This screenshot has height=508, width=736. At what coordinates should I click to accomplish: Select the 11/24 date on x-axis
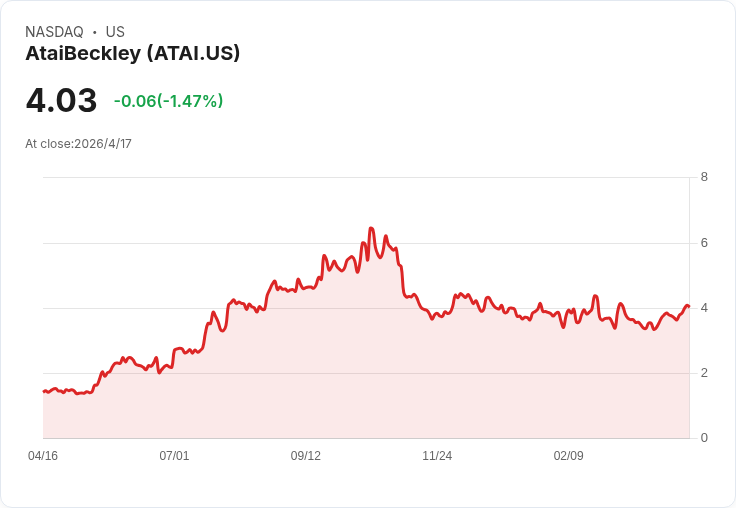coord(437,456)
